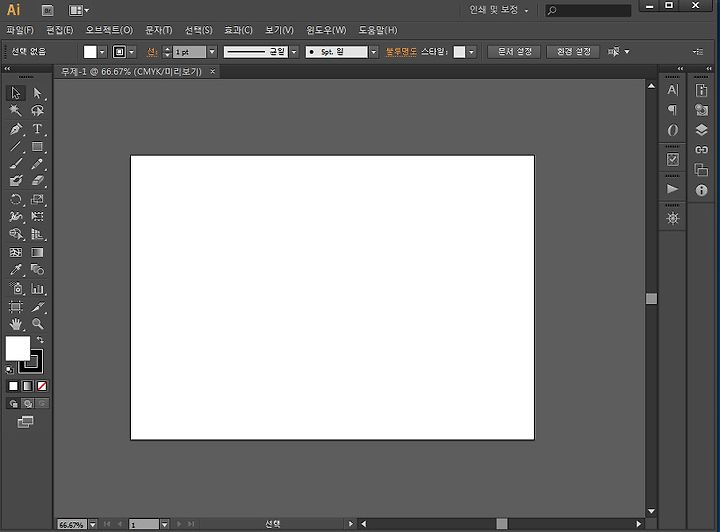Select the Slice tool
This screenshot has height=532, width=720.
point(37,307)
